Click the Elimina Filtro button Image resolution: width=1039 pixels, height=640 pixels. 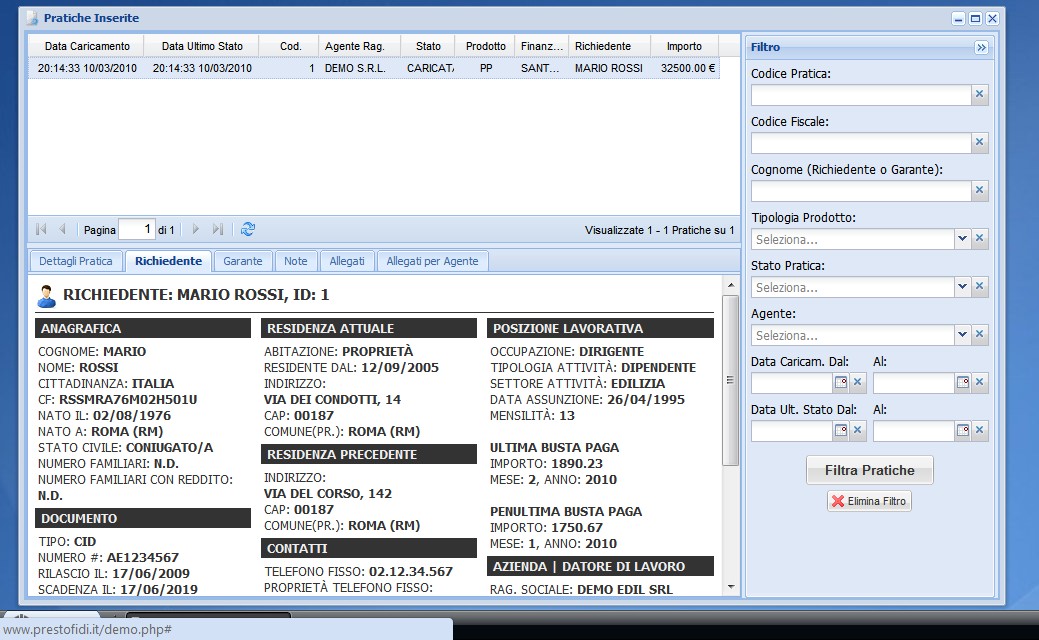pos(869,501)
